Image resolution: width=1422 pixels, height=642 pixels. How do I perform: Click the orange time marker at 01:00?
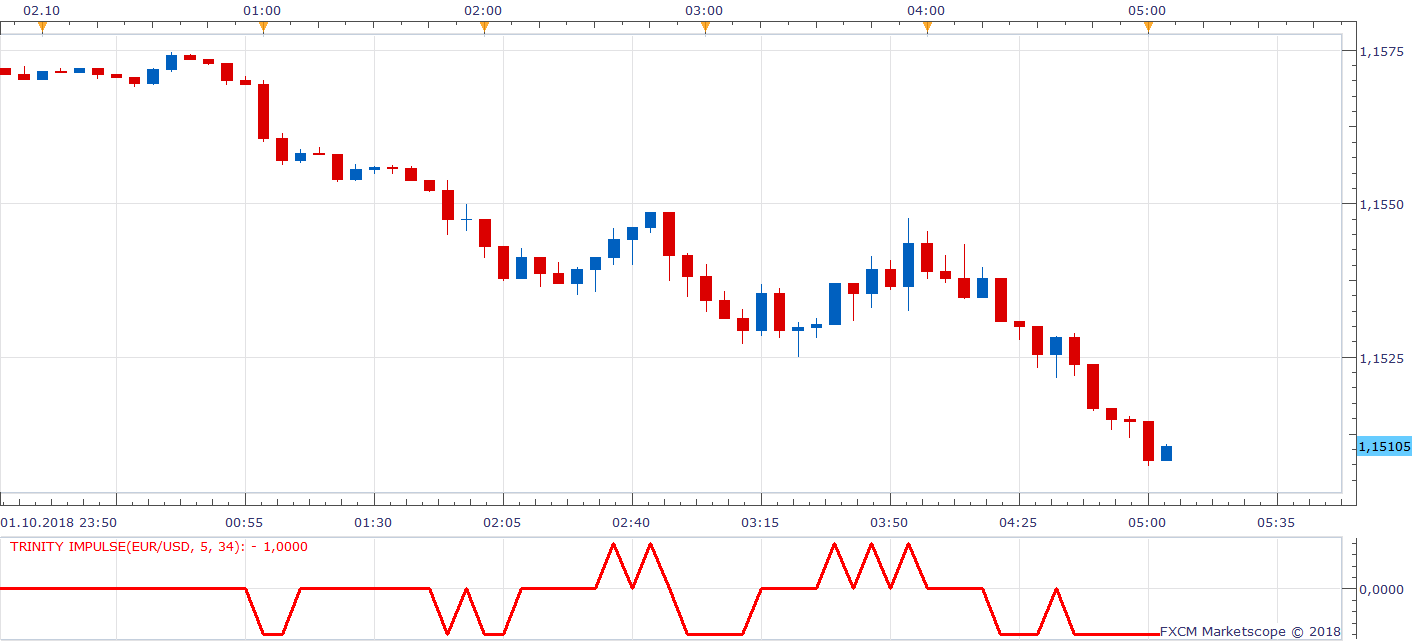(x=263, y=28)
